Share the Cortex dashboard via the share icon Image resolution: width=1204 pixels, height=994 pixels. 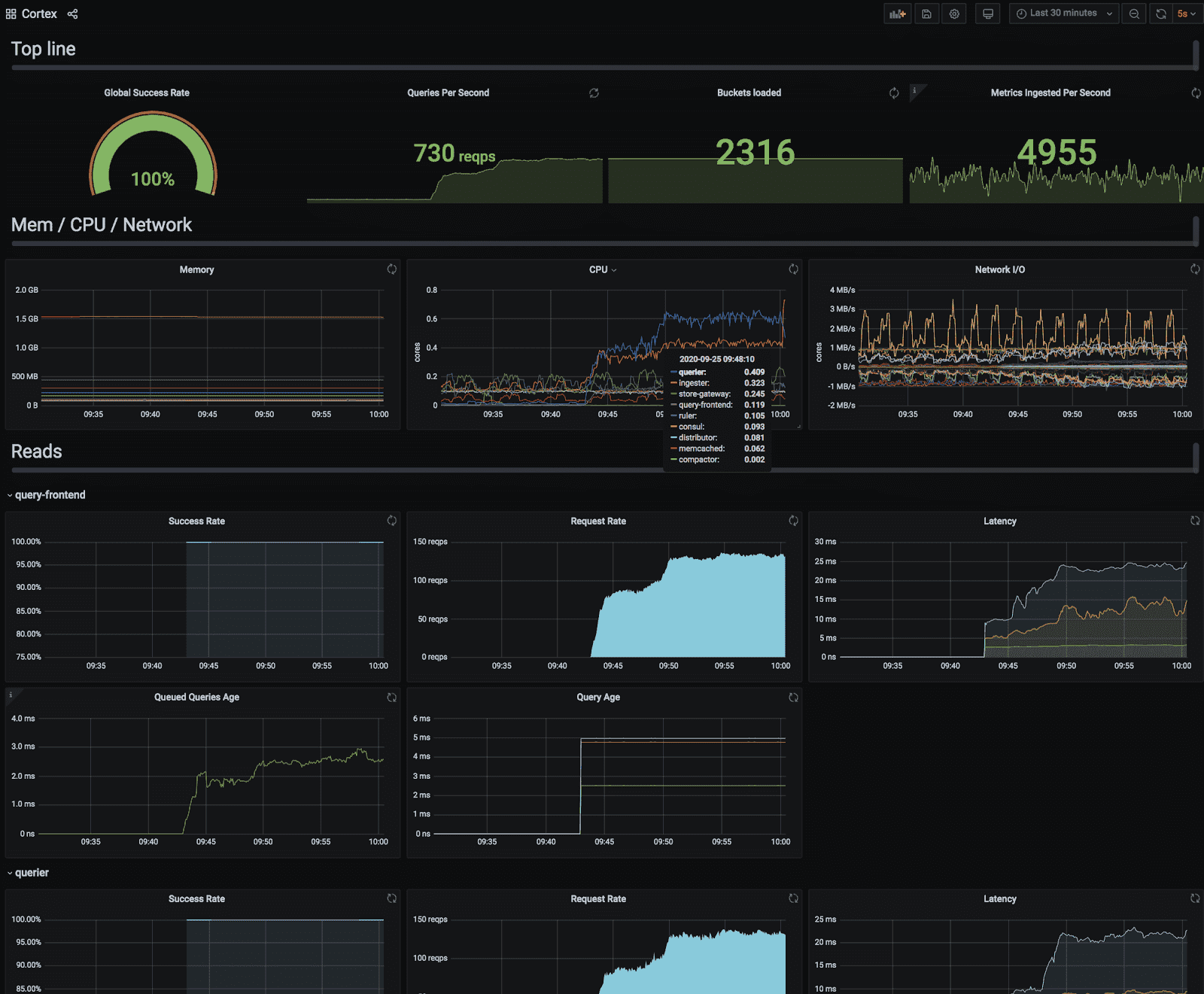click(72, 14)
